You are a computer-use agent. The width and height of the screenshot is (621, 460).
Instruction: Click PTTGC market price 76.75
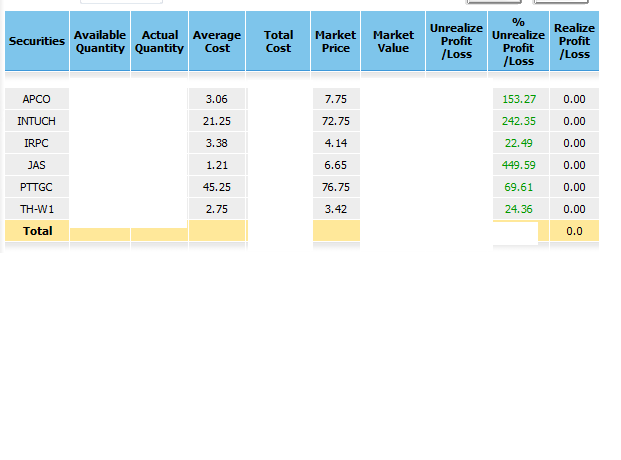point(336,187)
